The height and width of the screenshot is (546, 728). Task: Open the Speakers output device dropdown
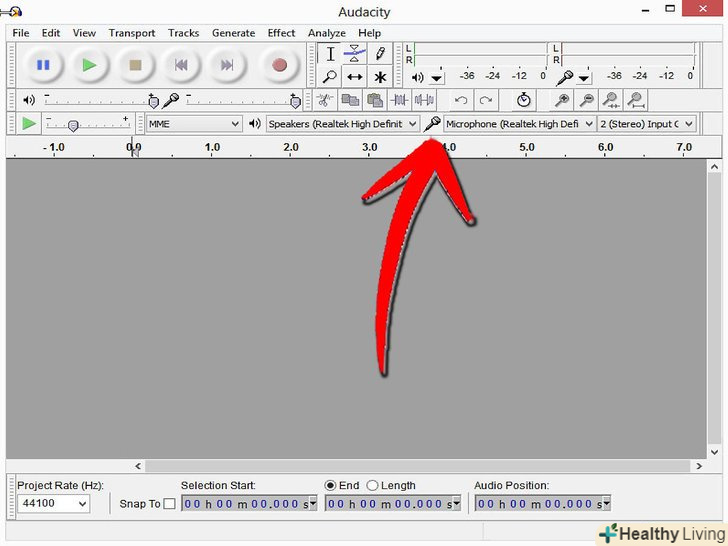[x=342, y=124]
